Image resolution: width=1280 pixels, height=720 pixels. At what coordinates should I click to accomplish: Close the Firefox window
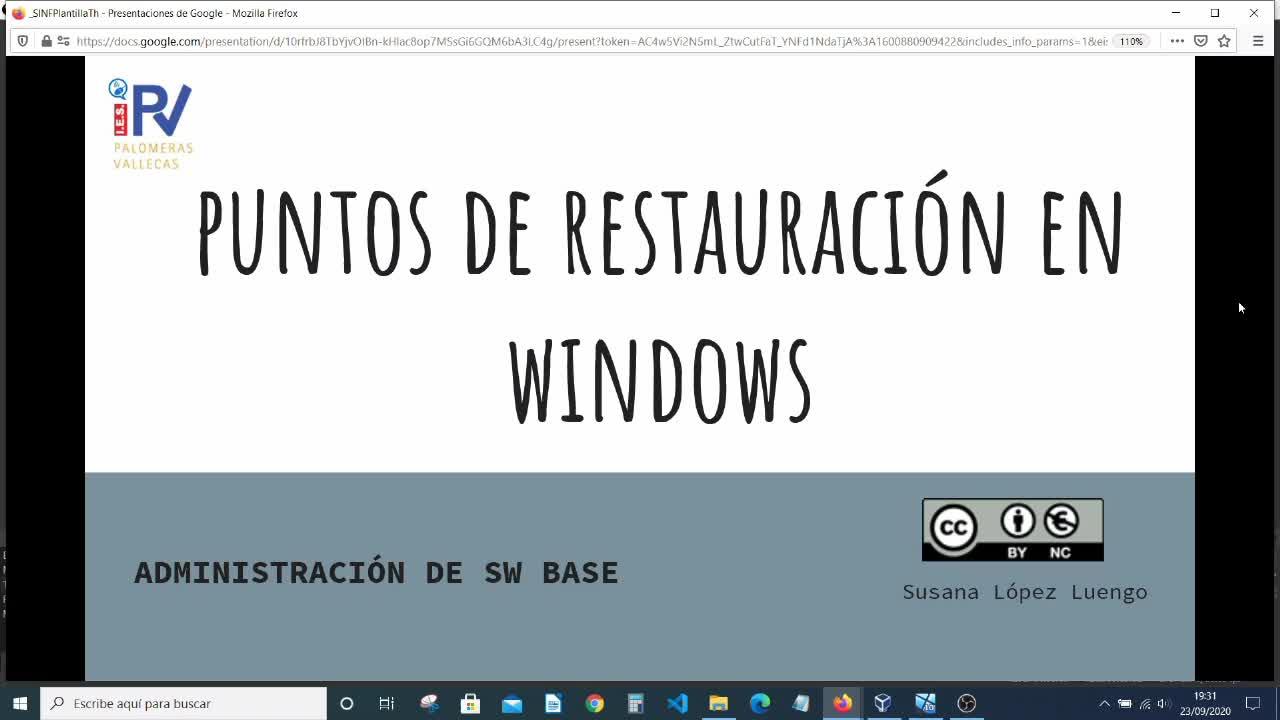tap(1254, 13)
